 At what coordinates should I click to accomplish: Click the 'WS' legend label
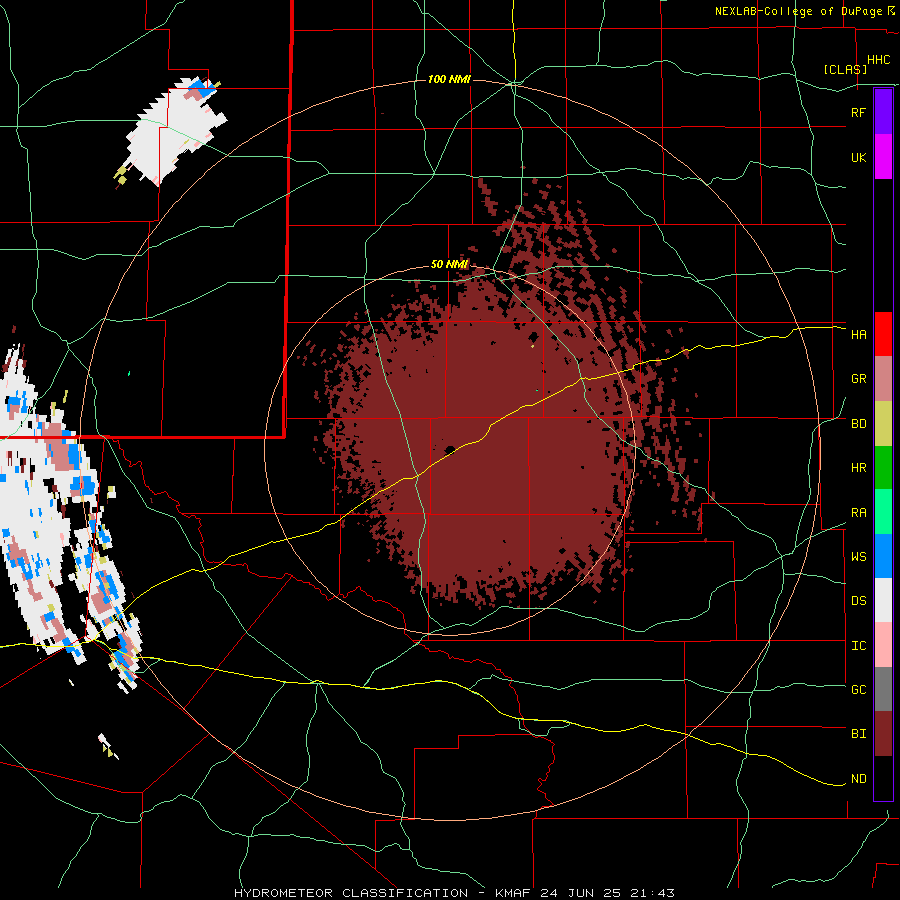[x=858, y=557]
